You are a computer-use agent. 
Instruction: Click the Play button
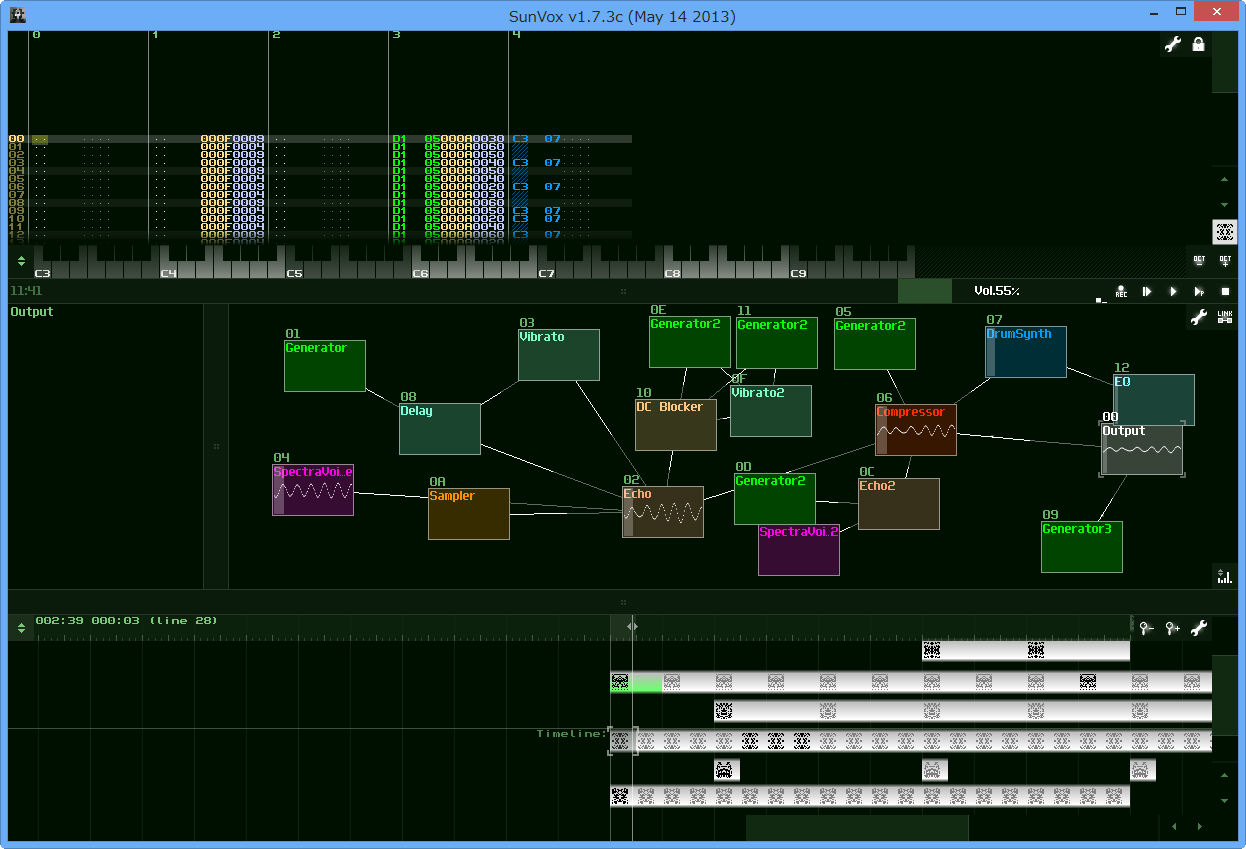coord(1173,291)
